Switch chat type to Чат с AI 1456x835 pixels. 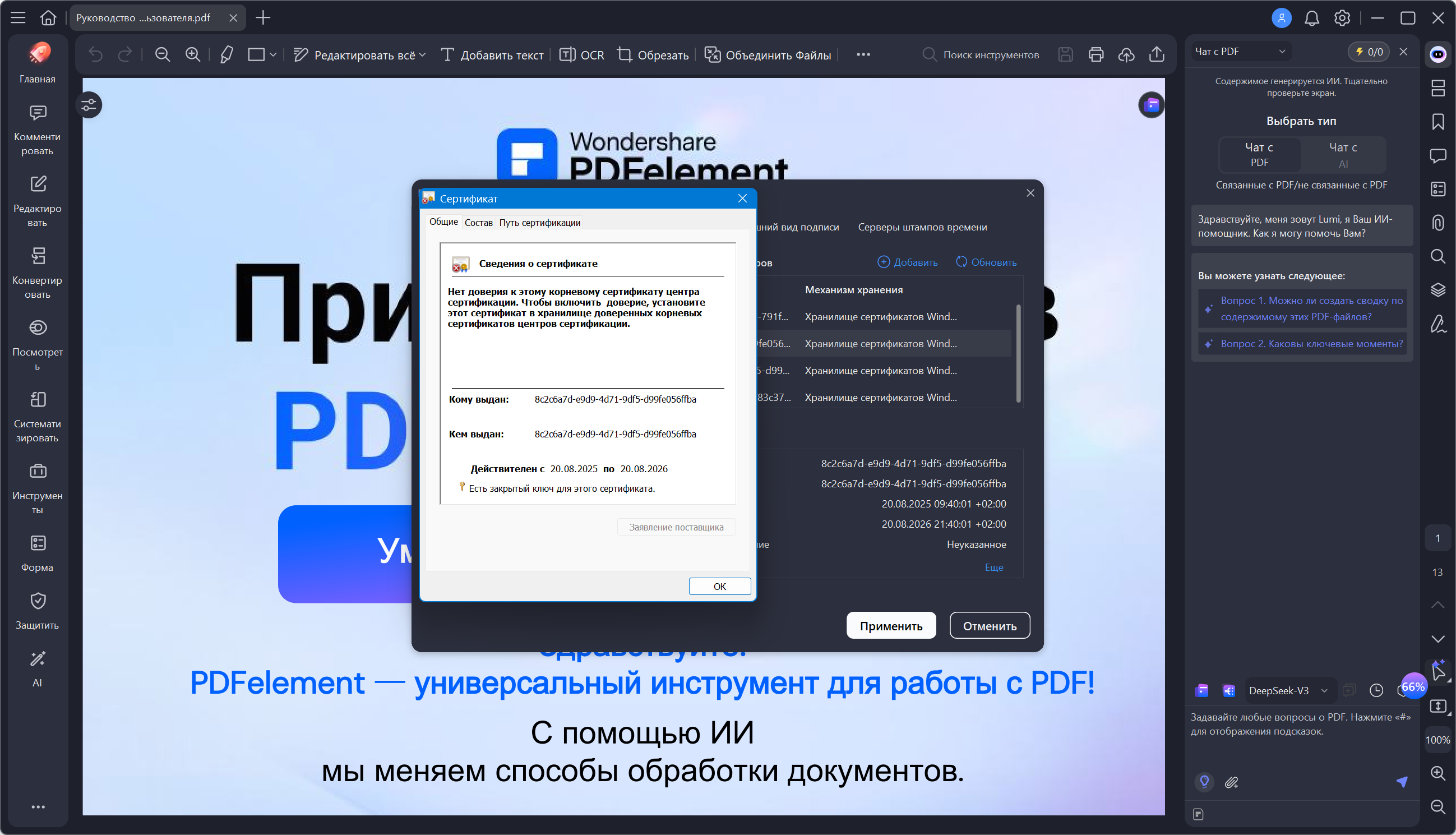(1343, 154)
